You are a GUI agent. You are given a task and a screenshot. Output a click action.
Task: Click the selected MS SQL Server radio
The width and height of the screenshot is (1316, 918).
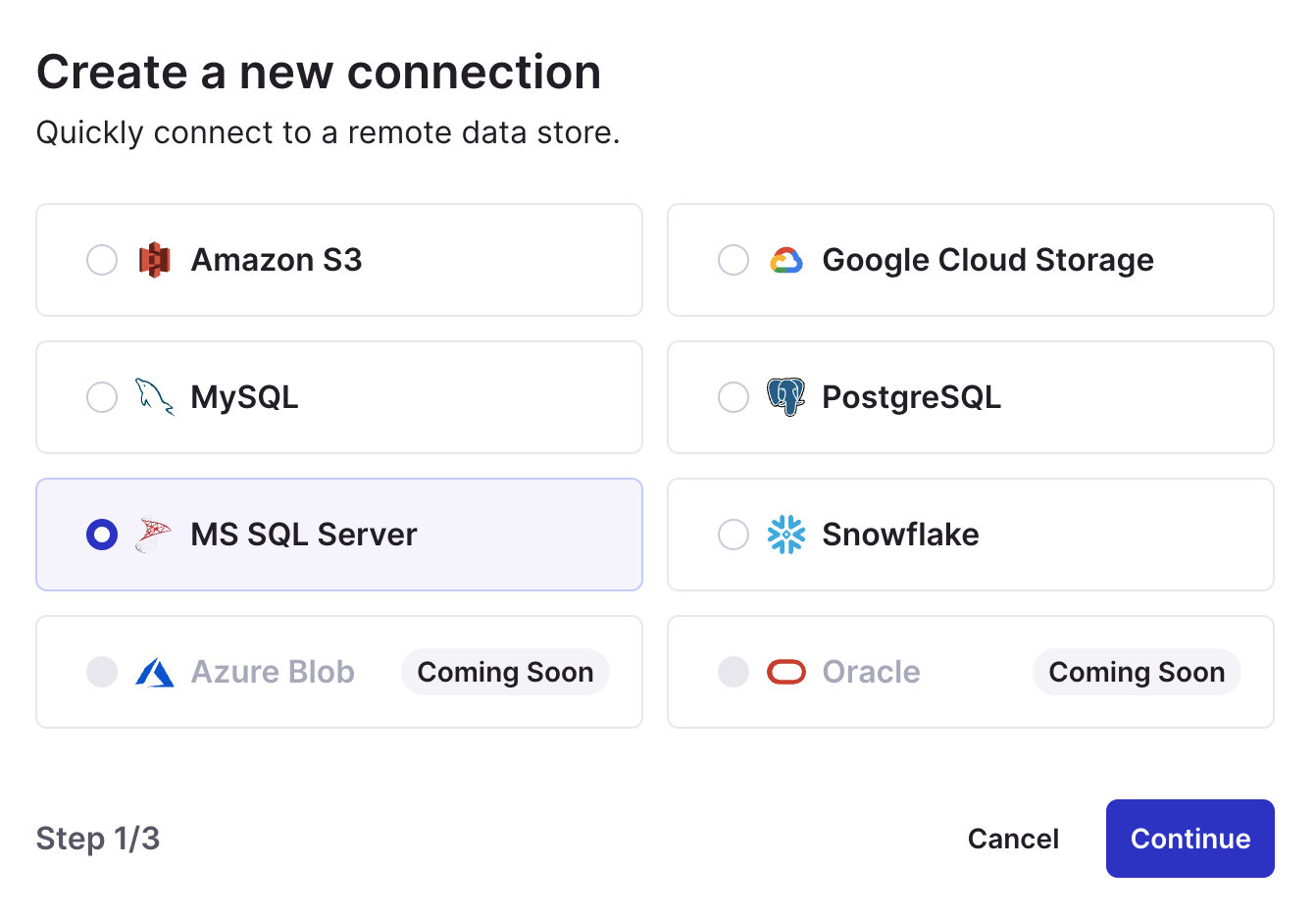coord(102,535)
